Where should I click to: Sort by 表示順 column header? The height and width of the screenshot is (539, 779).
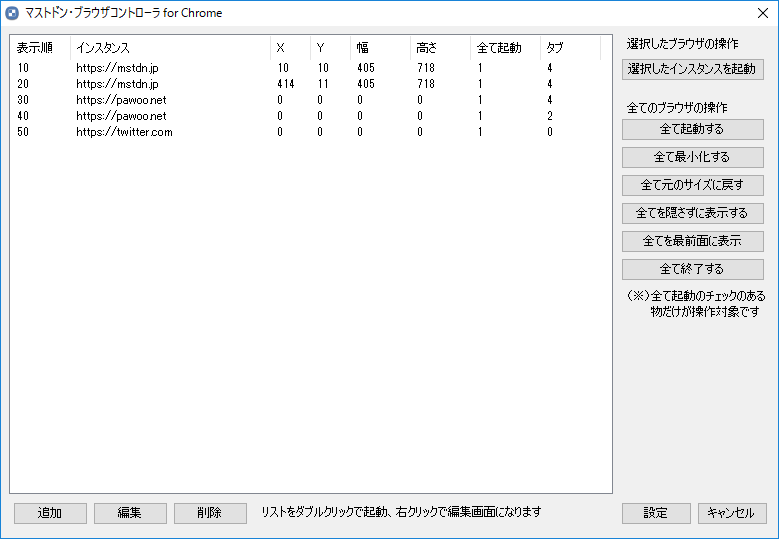41,48
